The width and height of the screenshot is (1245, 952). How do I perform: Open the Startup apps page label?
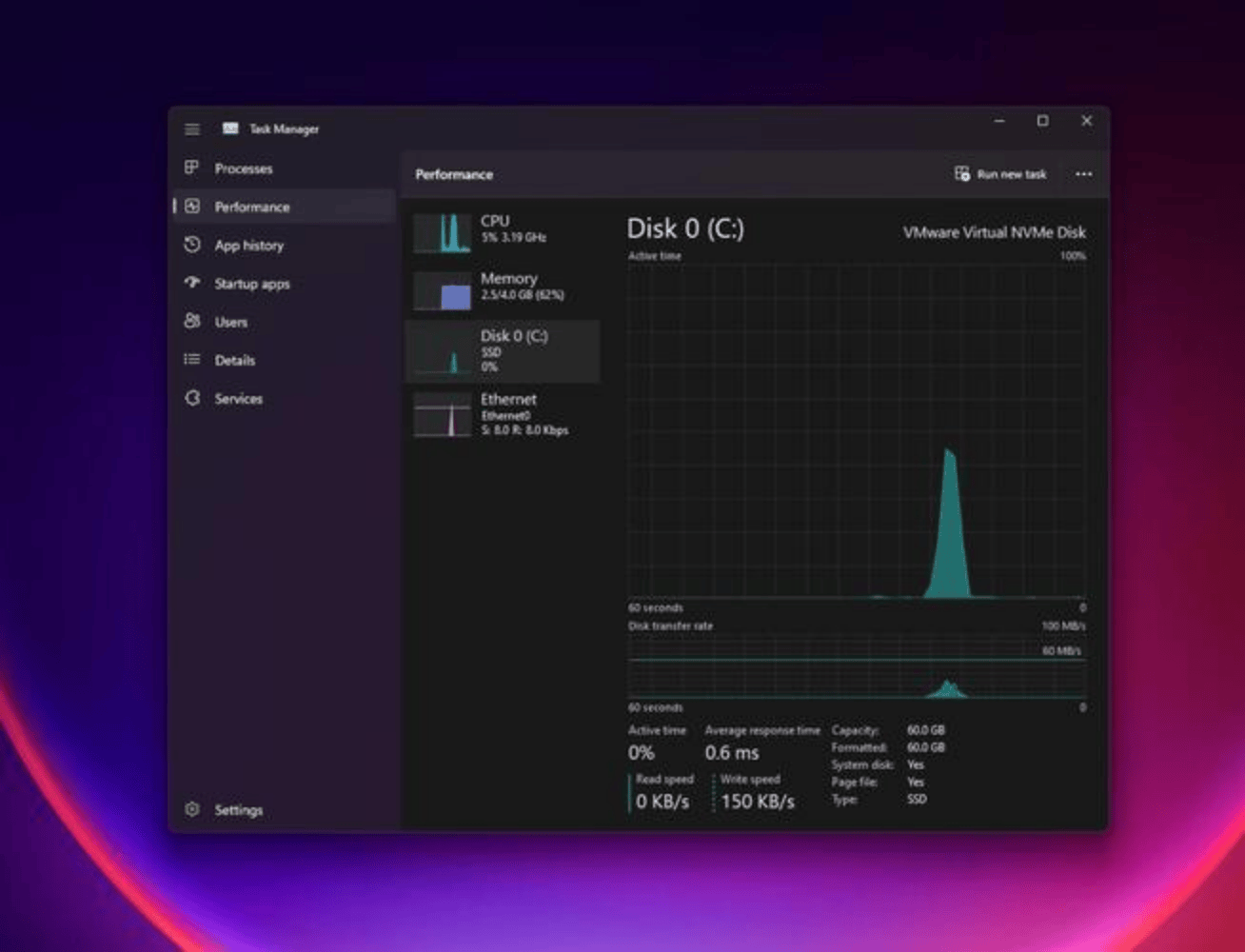click(x=252, y=284)
